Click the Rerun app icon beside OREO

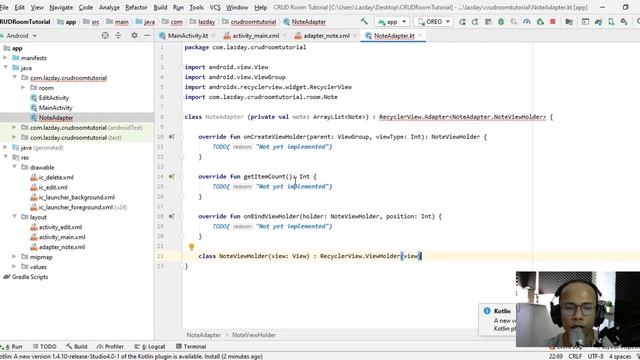click(x=462, y=22)
